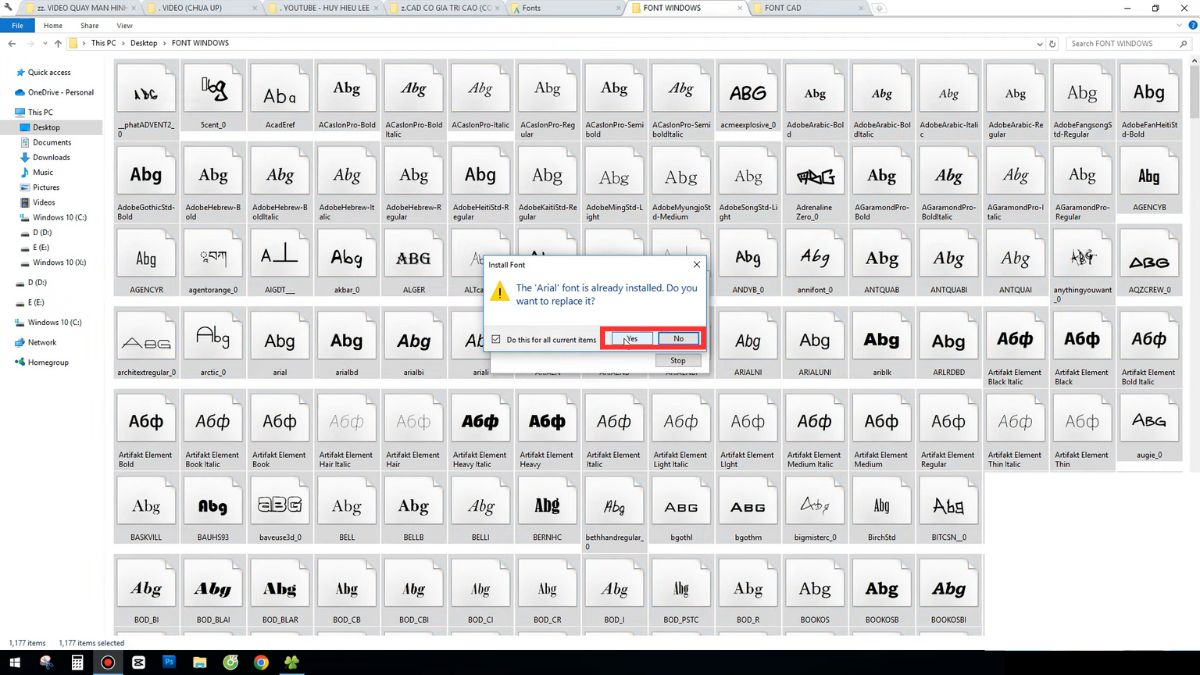
Task: Refresh the FONT WINDOWS folder
Action: pos(1053,44)
